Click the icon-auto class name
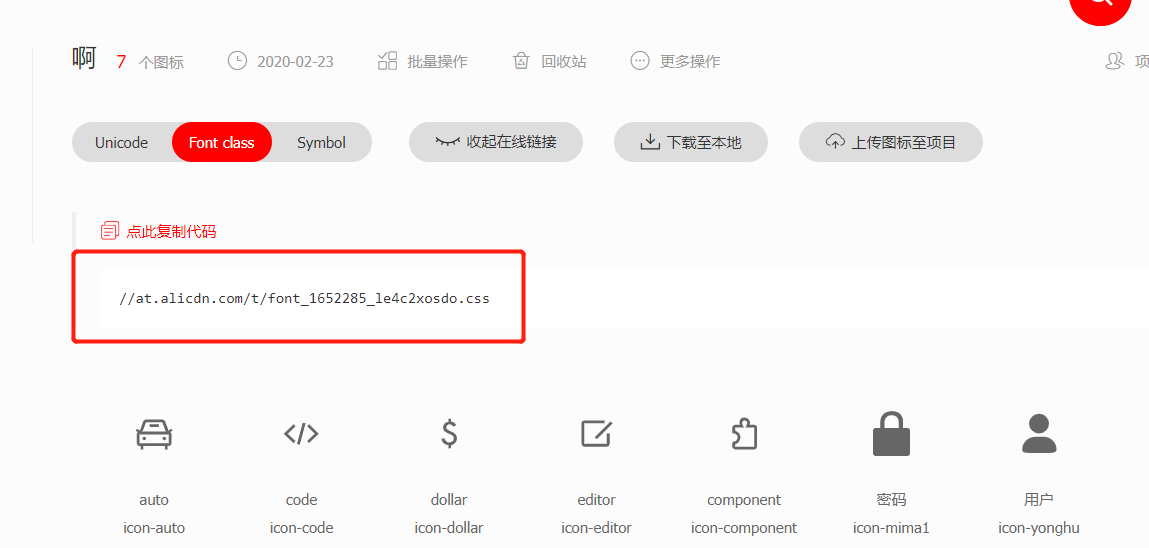The image size is (1149, 548). 154,527
